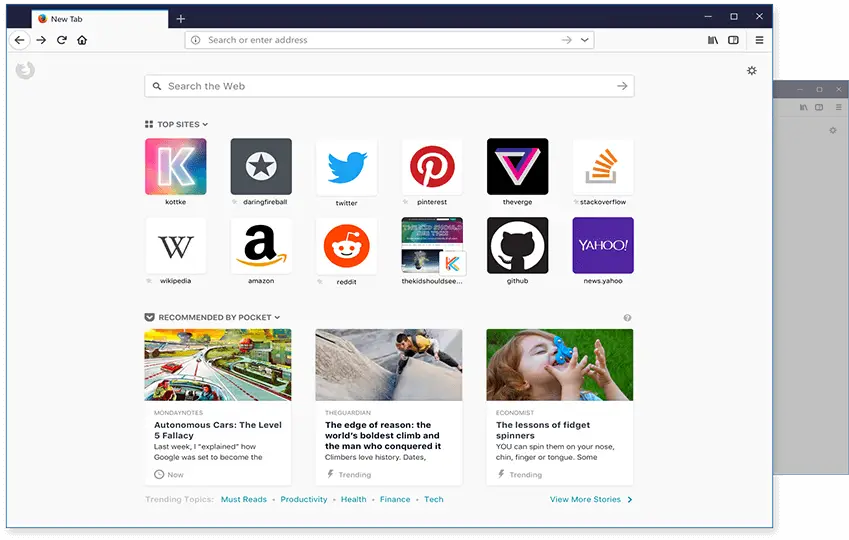Open the Must Reads trending topic
Screen dimensions: 849x540
pyautogui.click(x=244, y=499)
